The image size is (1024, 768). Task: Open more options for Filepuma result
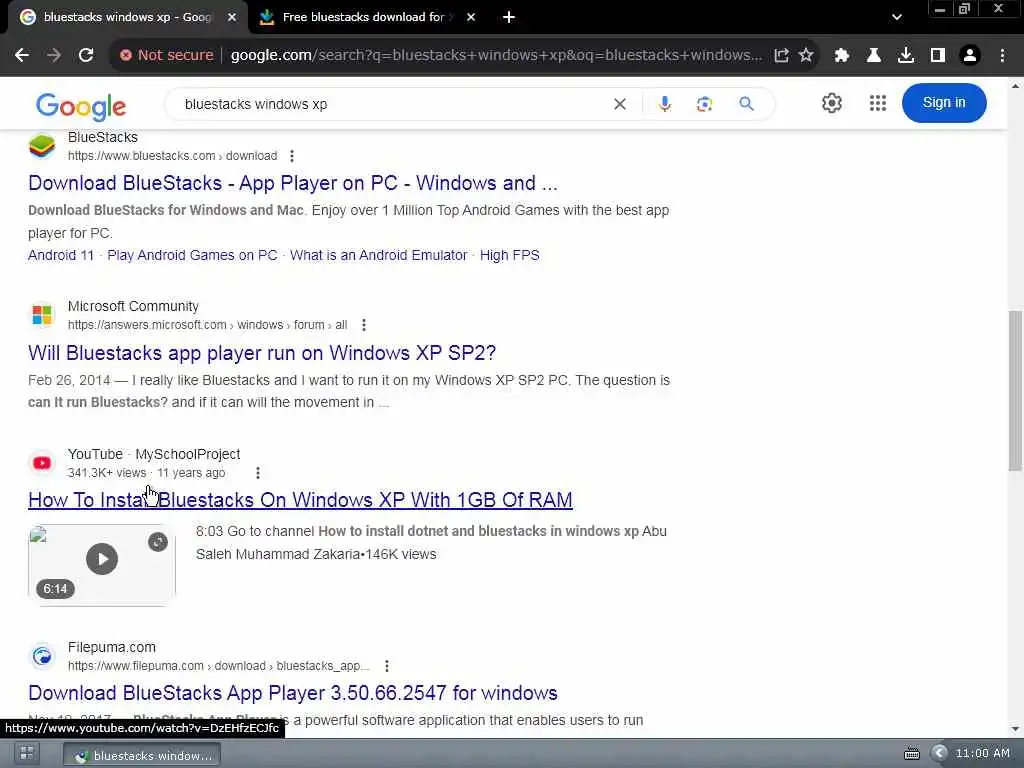point(387,666)
